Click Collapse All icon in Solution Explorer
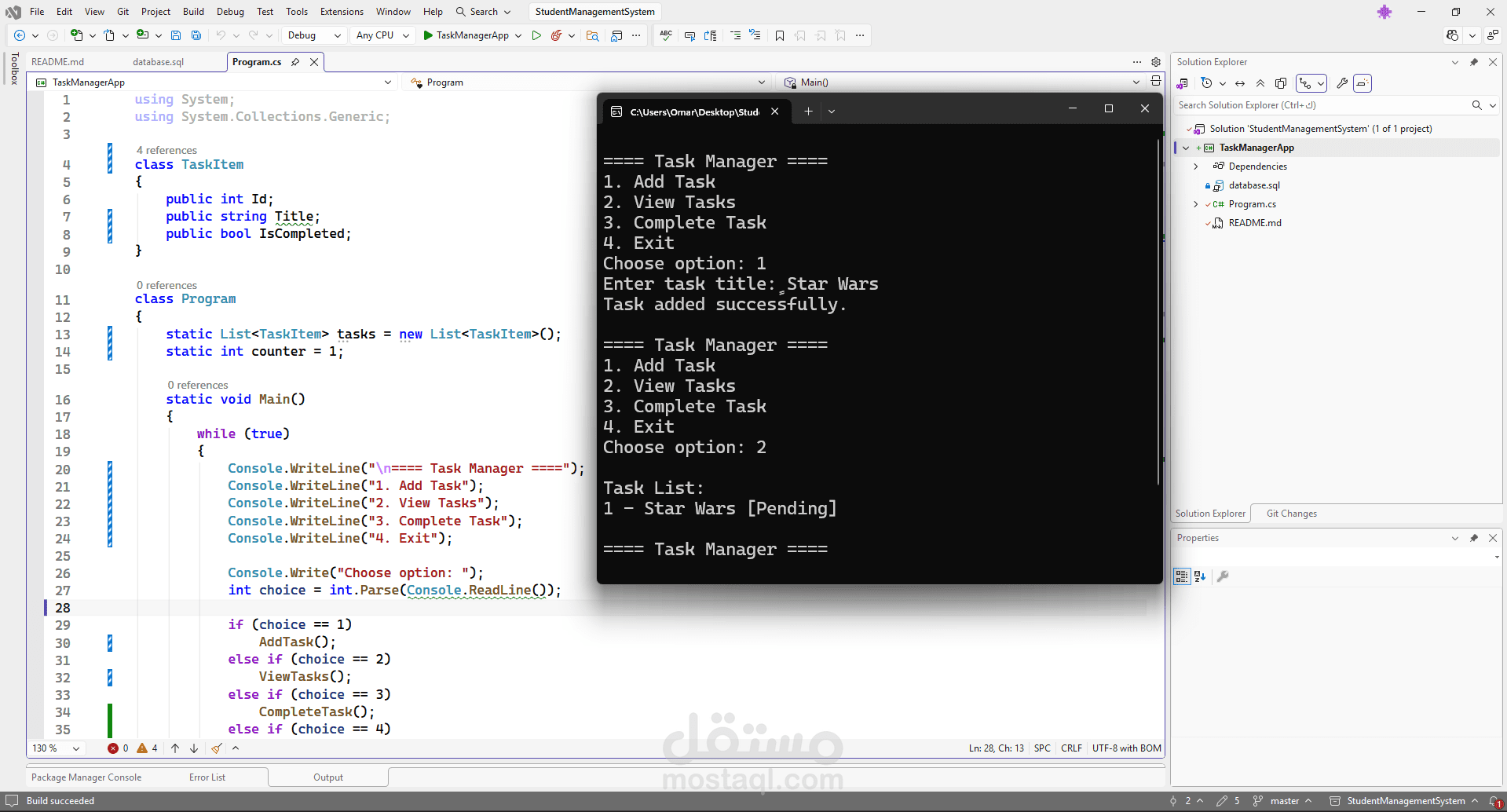Image resolution: width=1507 pixels, height=812 pixels. coord(1260,83)
